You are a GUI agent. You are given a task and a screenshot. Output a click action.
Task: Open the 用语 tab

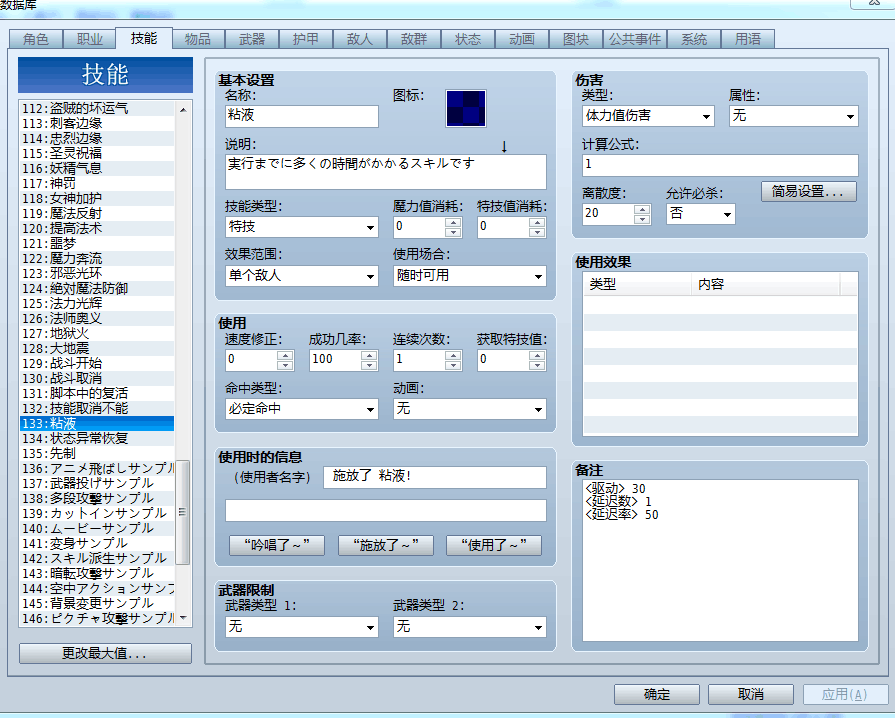(748, 39)
